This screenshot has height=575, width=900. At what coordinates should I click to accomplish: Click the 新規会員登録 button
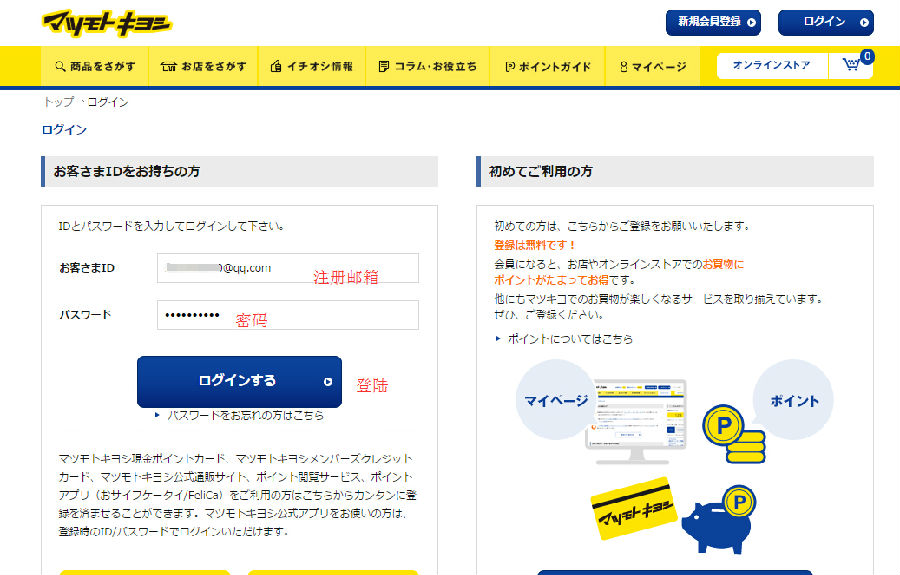(x=713, y=22)
